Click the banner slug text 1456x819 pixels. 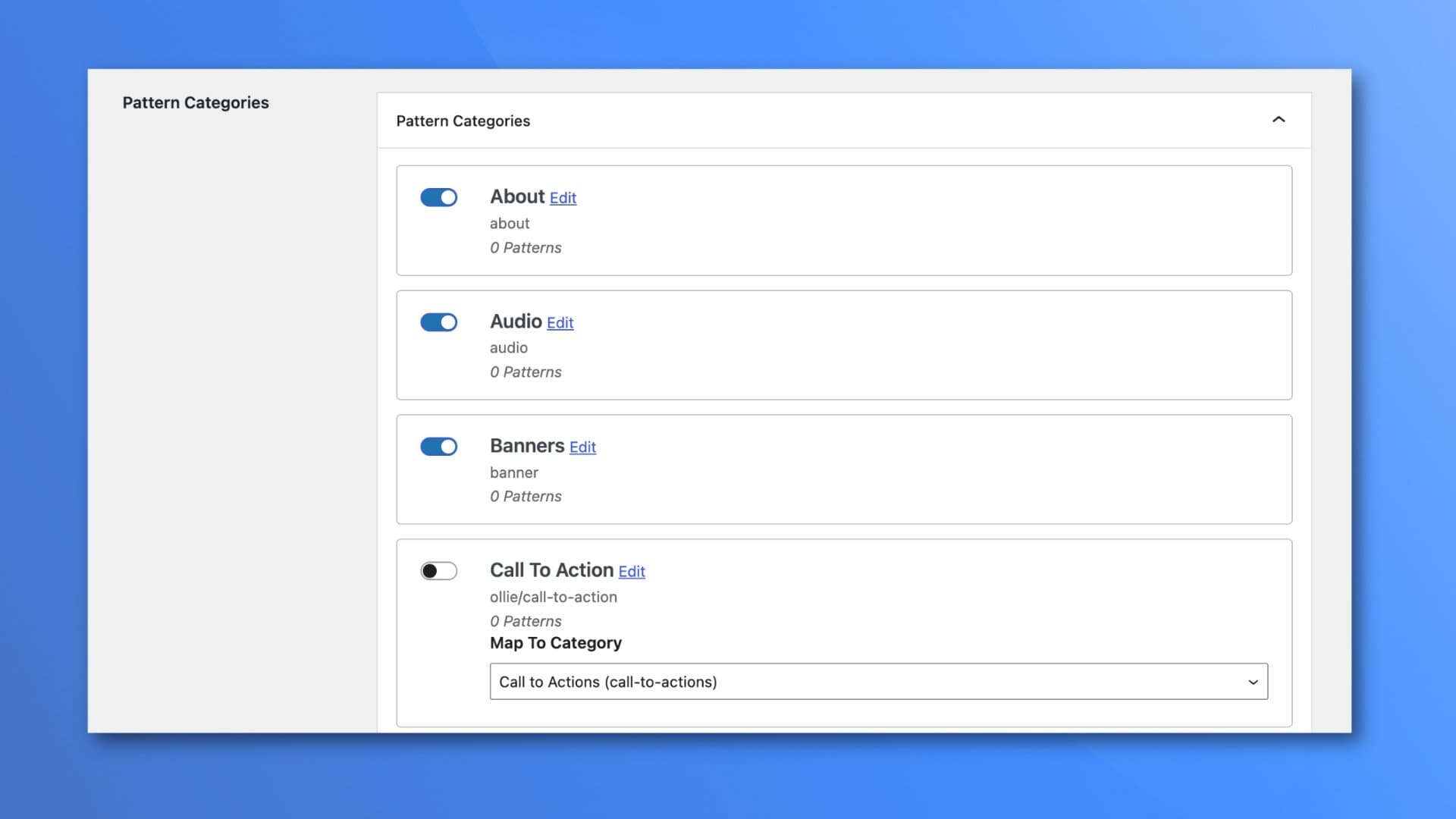(x=514, y=472)
